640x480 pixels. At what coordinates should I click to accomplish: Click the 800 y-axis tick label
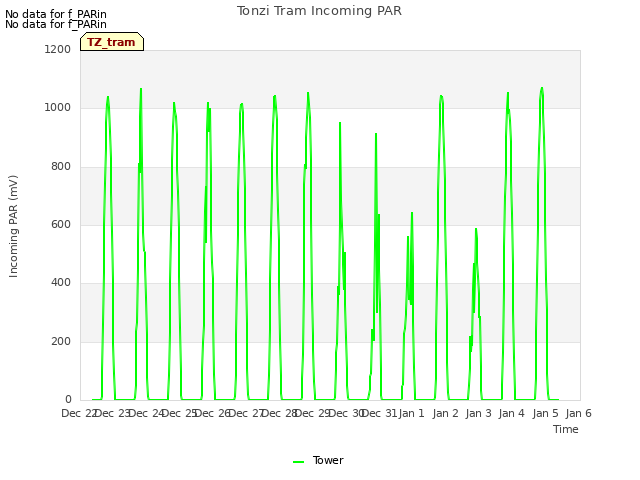[61, 166]
